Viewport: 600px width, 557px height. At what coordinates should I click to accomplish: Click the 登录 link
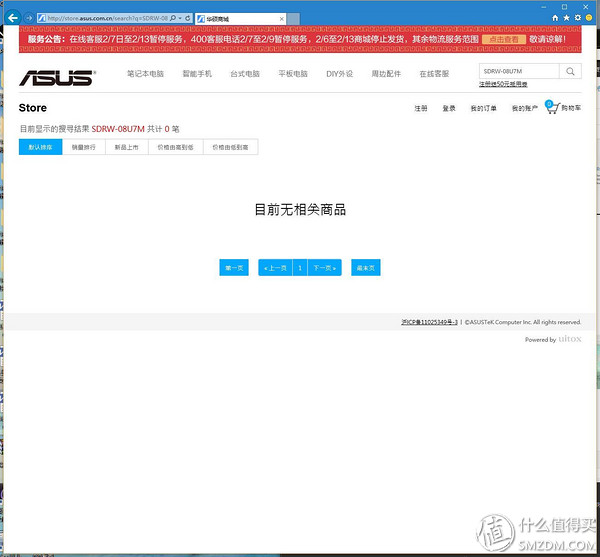coord(449,108)
